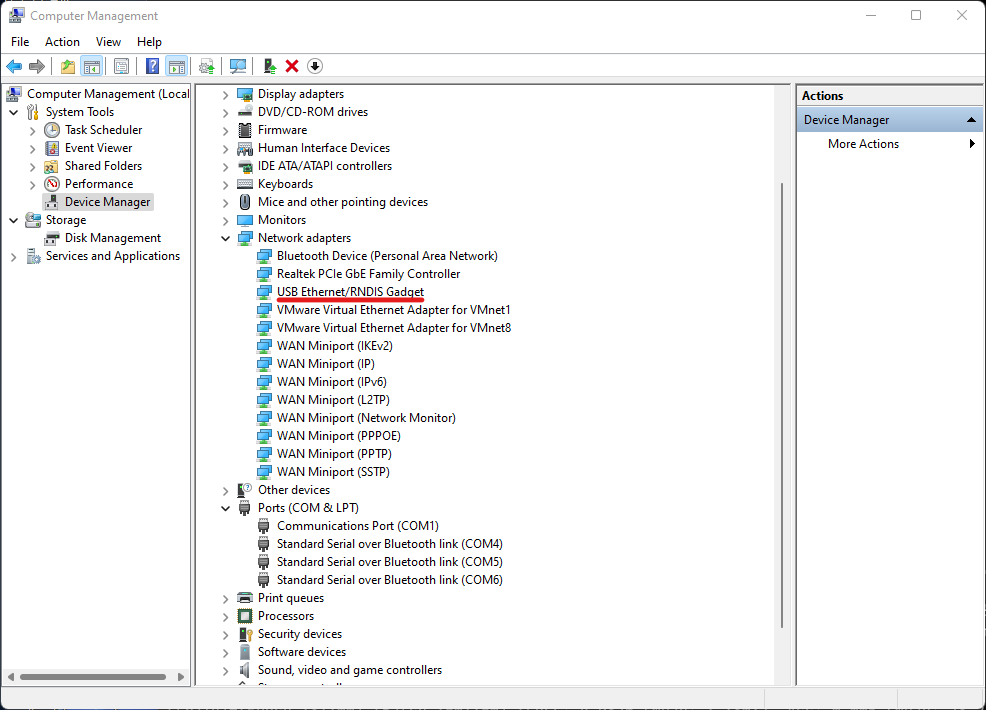
Task: Click the Disable device down-arrow icon
Action: click(x=315, y=66)
